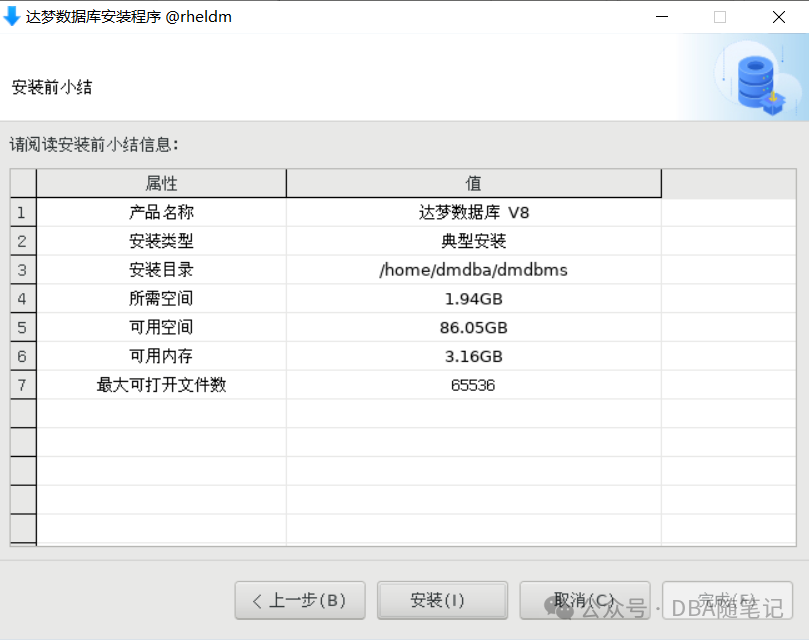
Task: Click the 安装目录 cell
Action: tap(161, 270)
